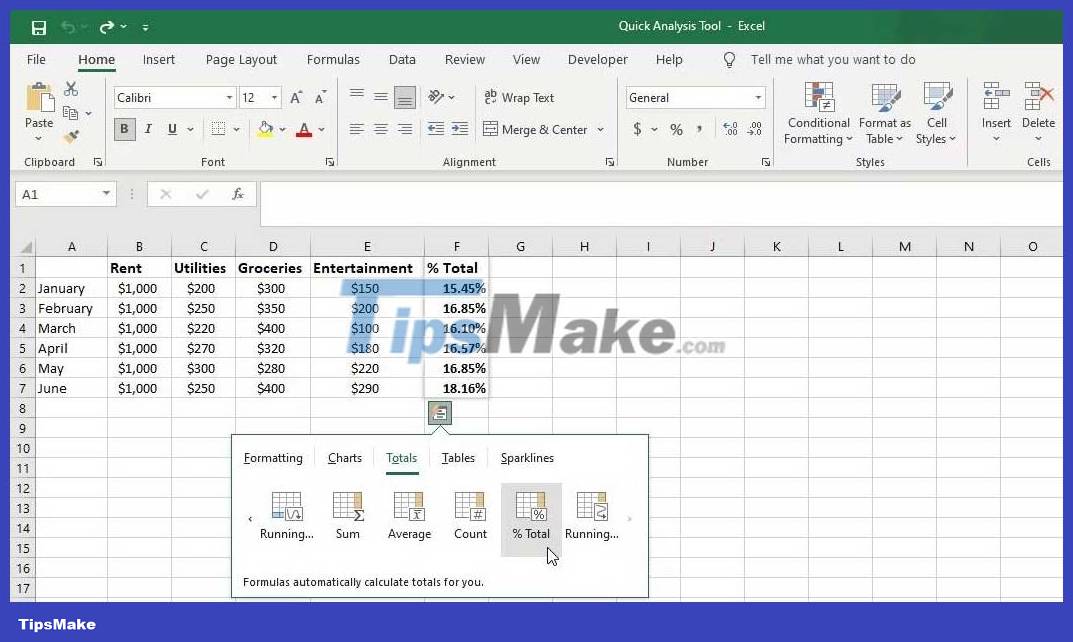Enable Wrap Text for the selection
The height and width of the screenshot is (642, 1073).
click(x=519, y=97)
